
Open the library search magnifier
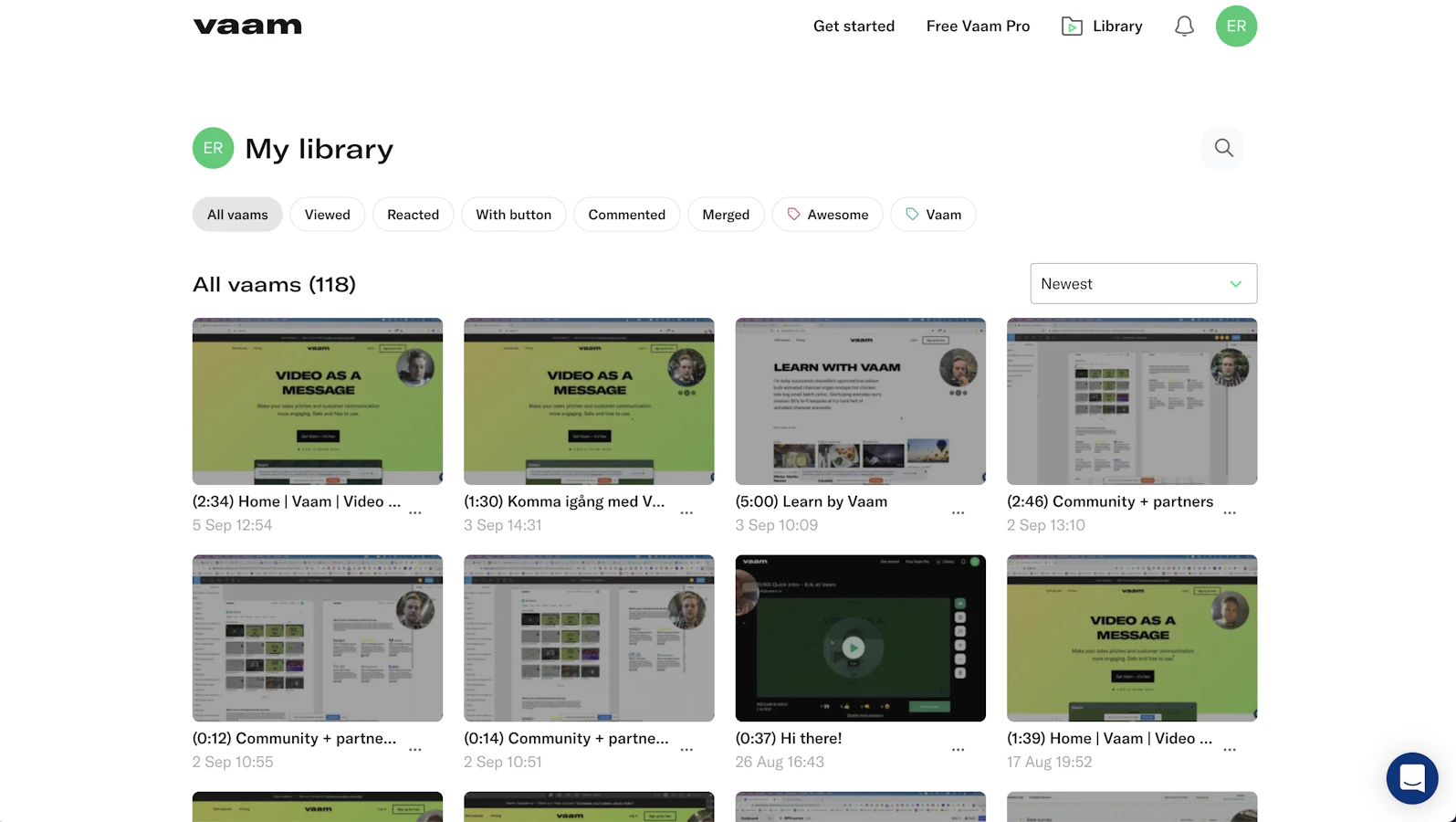click(x=1223, y=148)
